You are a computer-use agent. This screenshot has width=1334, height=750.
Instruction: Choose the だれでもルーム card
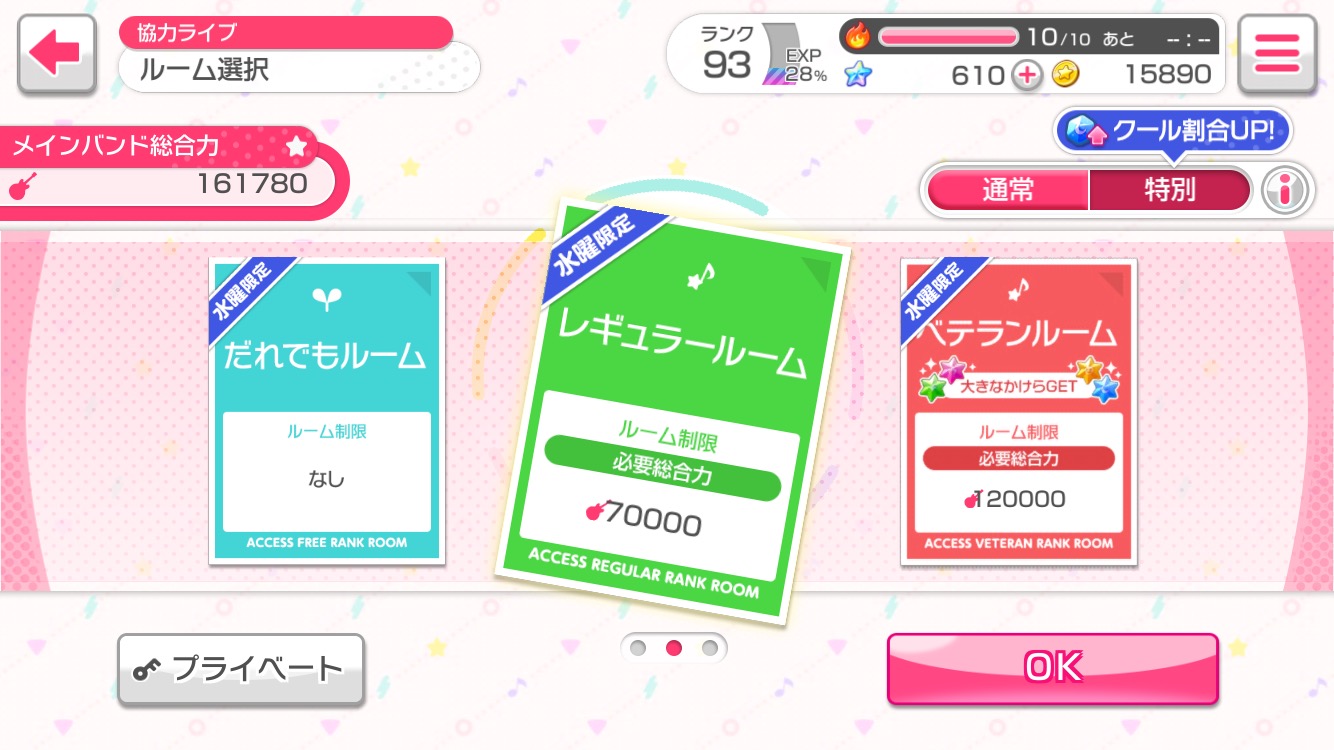(327, 411)
